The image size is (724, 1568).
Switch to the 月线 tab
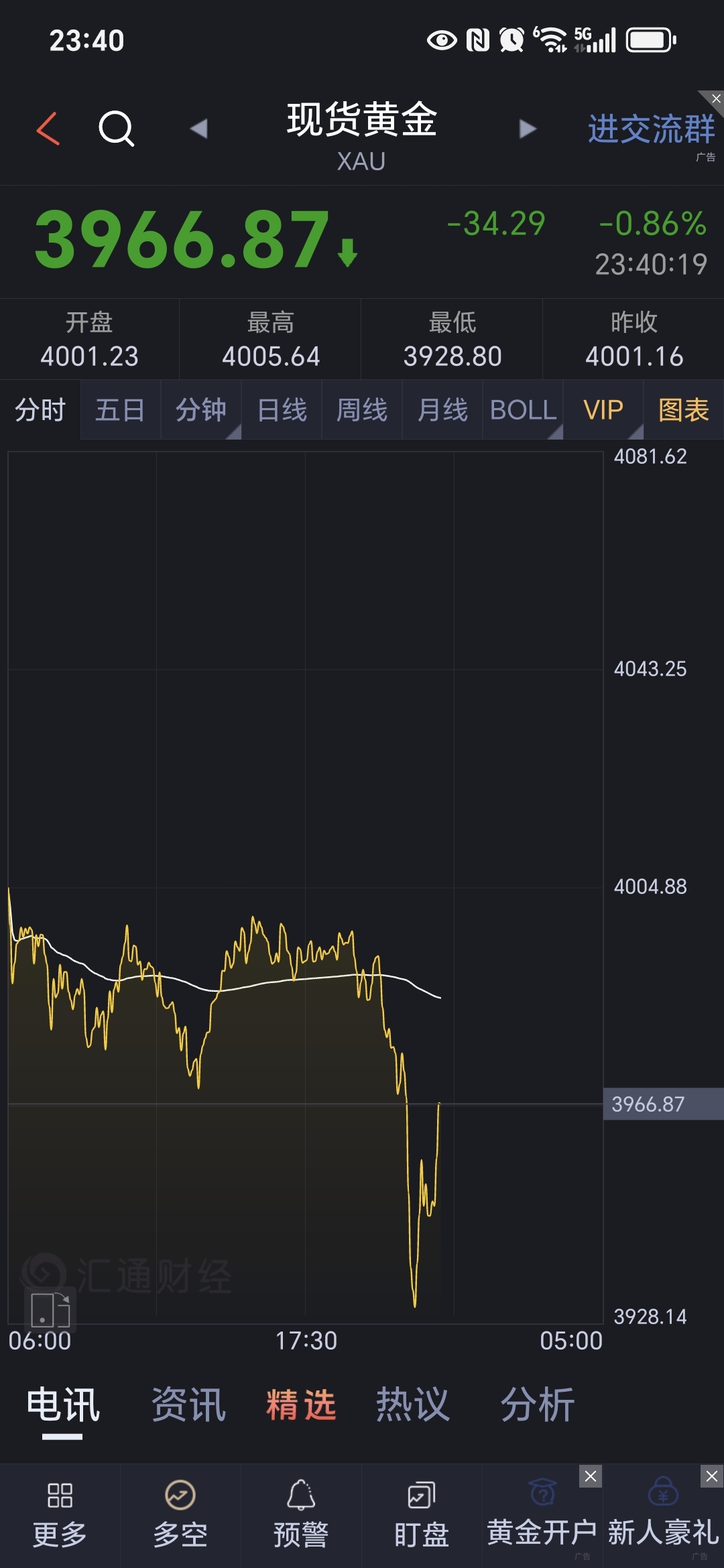442,409
